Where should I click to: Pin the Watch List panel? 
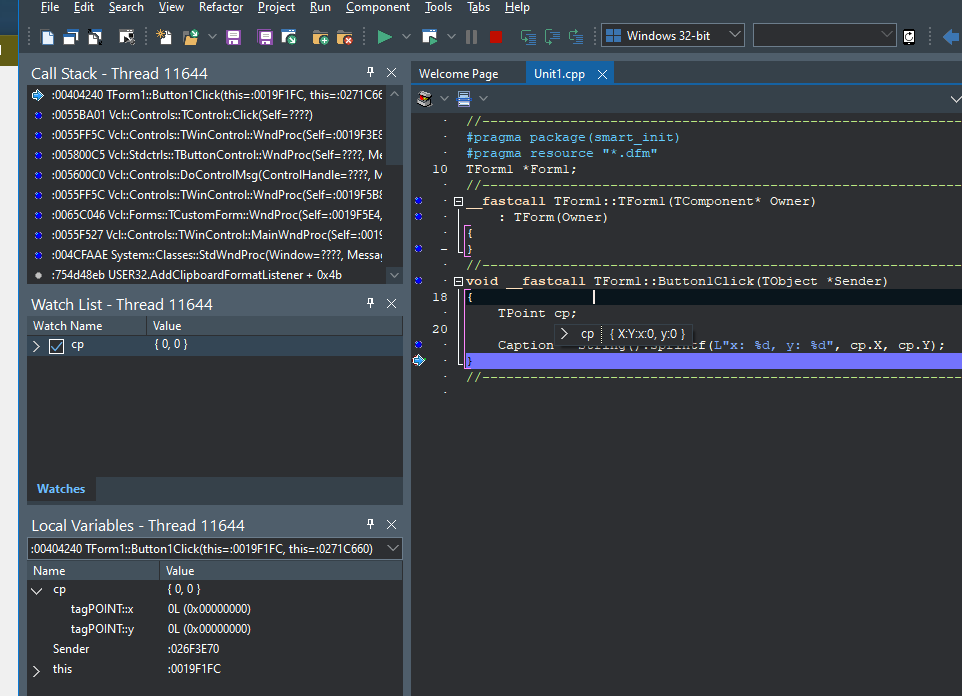point(370,304)
